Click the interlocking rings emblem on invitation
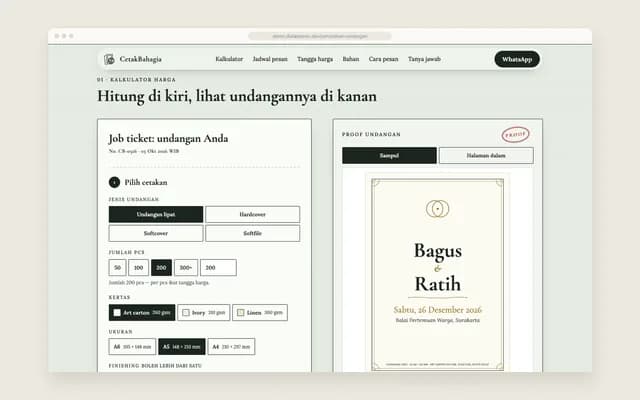The width and height of the screenshot is (640, 400). coord(438,209)
